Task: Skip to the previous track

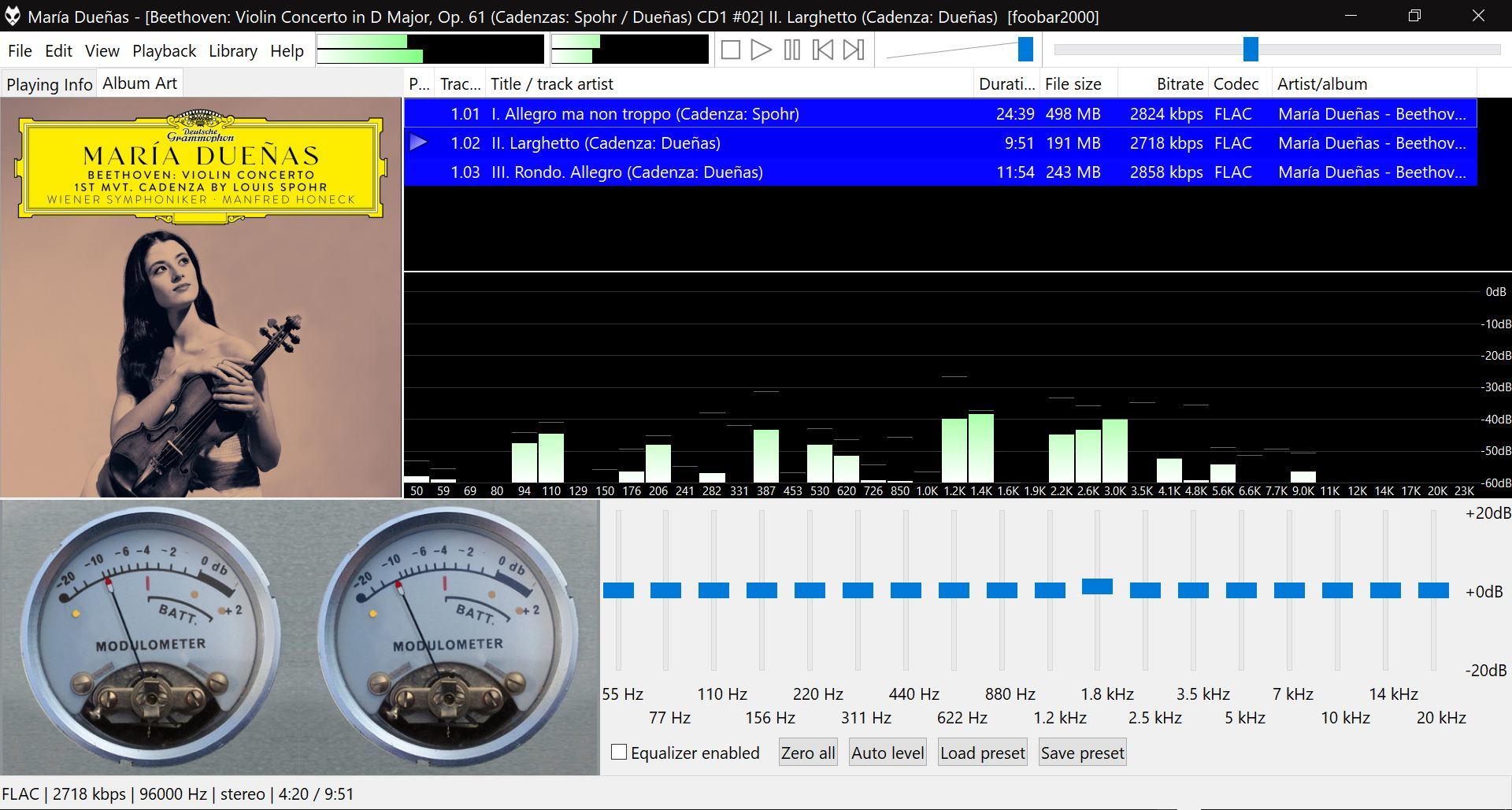Action: (823, 50)
